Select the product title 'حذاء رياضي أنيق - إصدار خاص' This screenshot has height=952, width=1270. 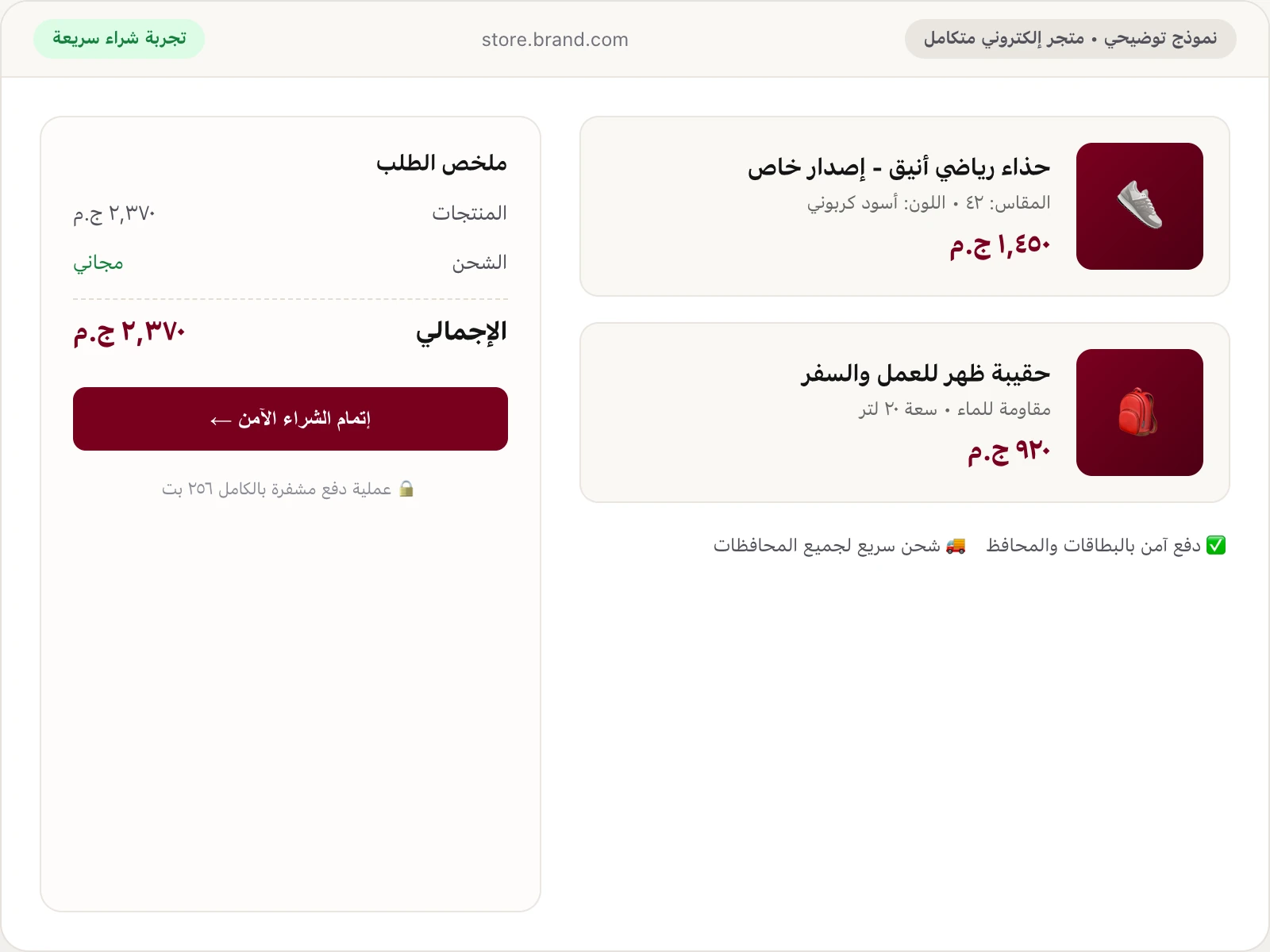pos(899,167)
